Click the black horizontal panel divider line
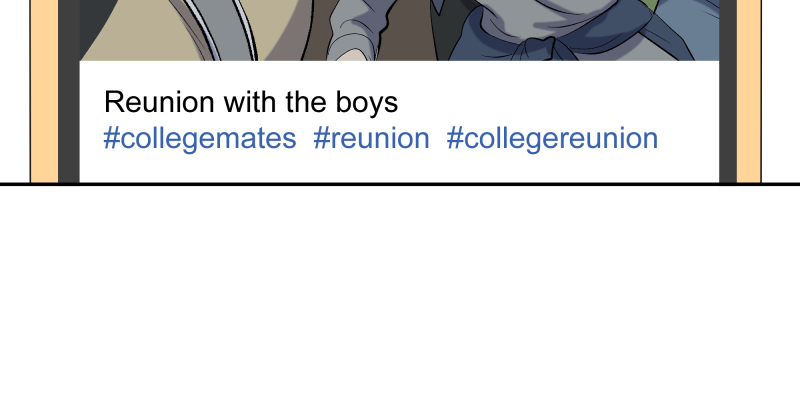Image resolution: width=800 pixels, height=400 pixels. click(400, 184)
